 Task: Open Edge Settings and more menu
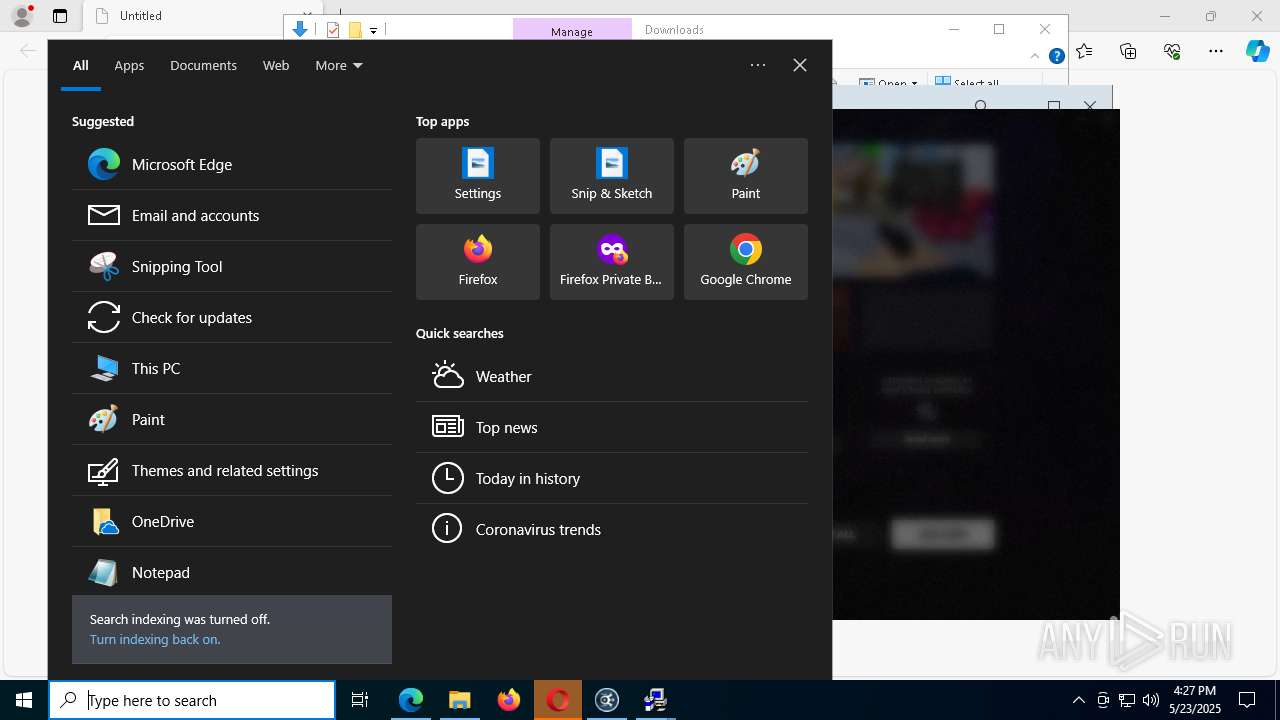tap(1216, 51)
